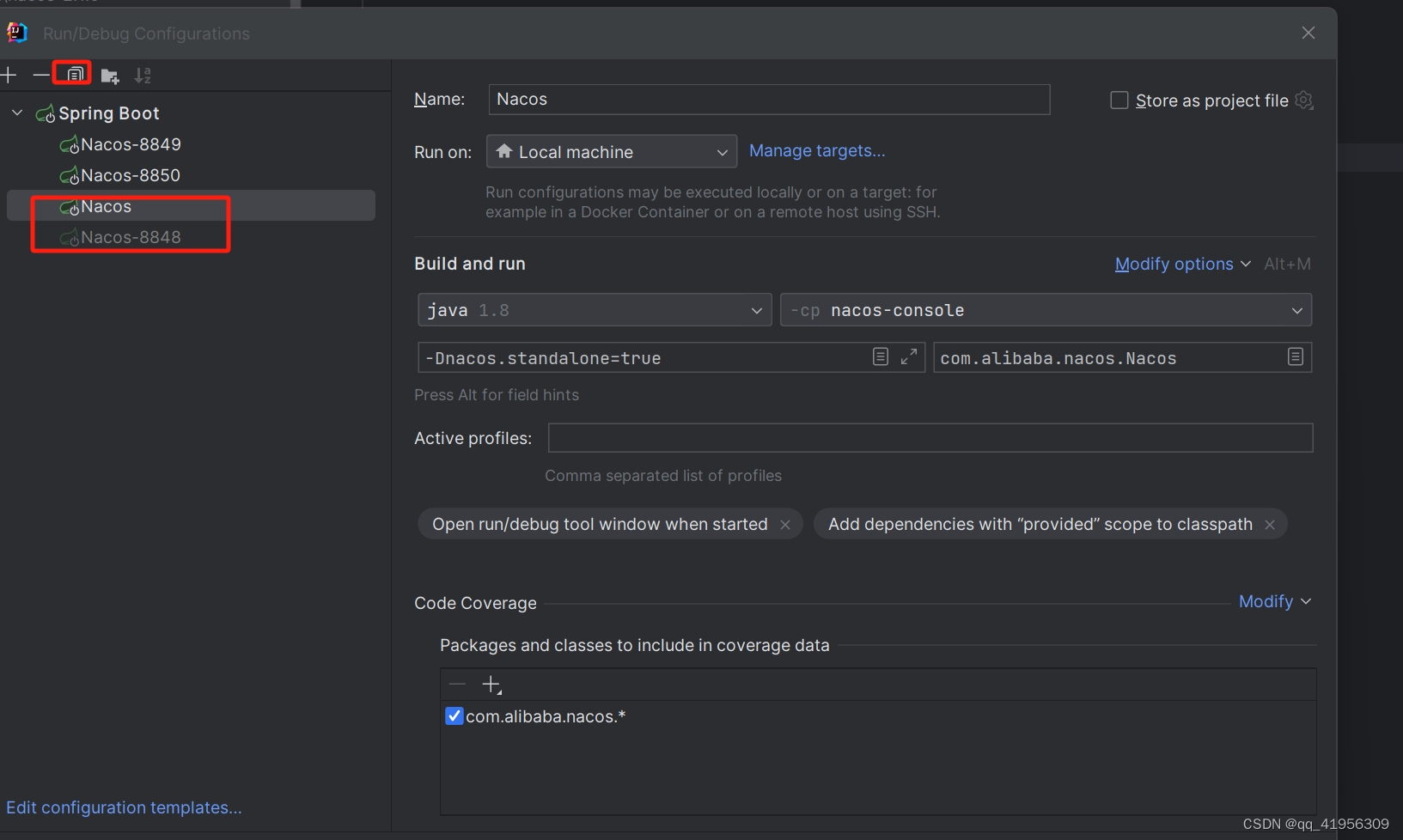Remove 'Open run/debug tool window' option chip
The width and height of the screenshot is (1403, 840).
785,525
